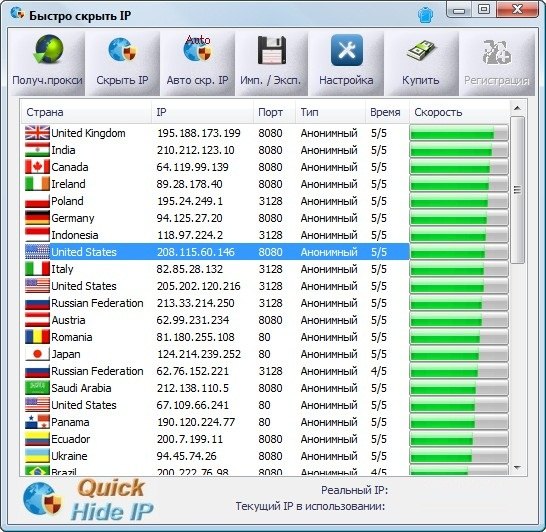Image resolution: width=546 pixels, height=532 pixels.
Task: Click the Реальный IP label
Action: 354,490
